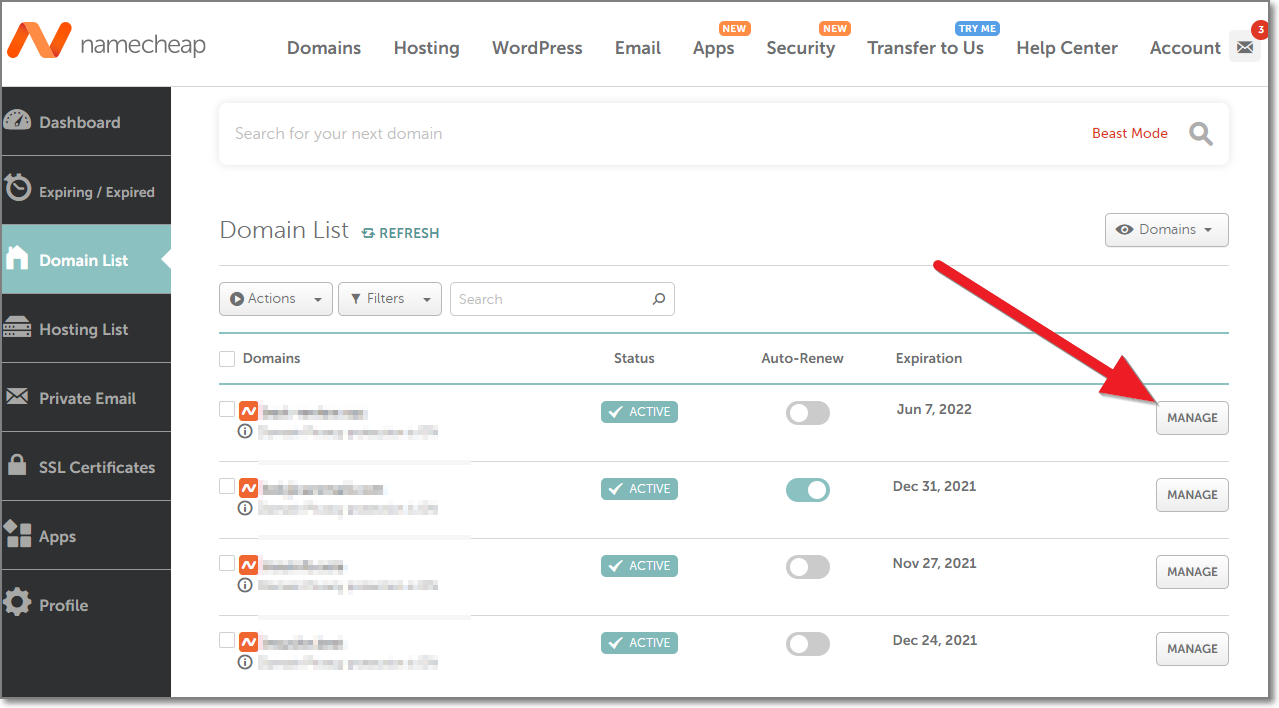
Task: Click info icon of Dec 31, 2021 domain
Action: [245, 508]
